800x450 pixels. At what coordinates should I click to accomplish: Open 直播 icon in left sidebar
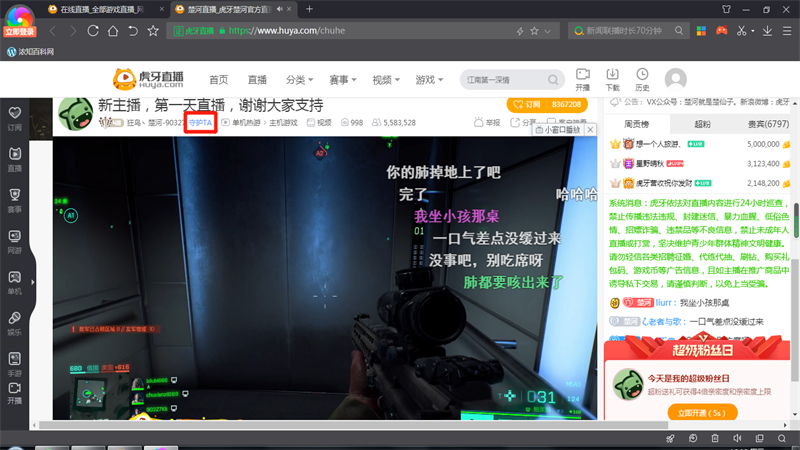click(15, 159)
